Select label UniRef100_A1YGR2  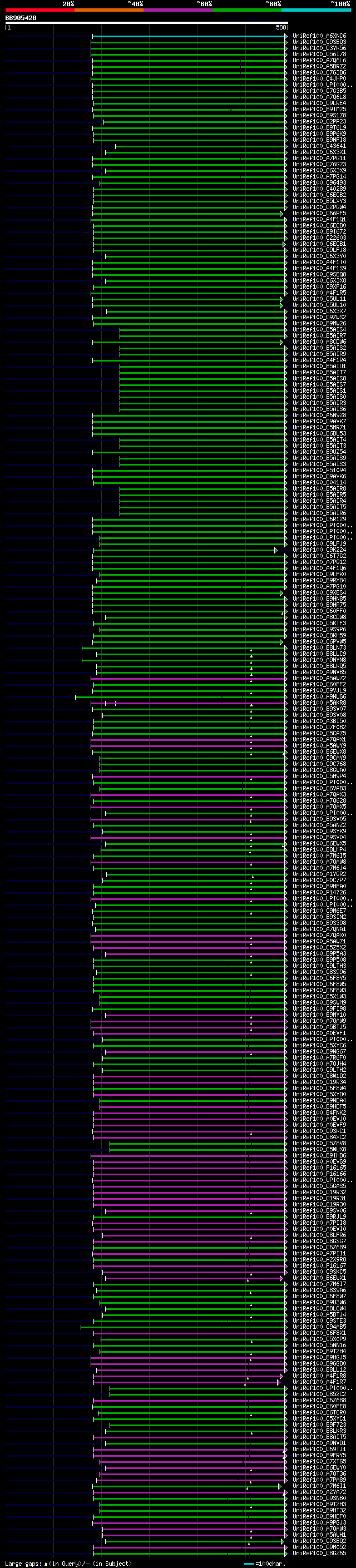tap(319, 874)
